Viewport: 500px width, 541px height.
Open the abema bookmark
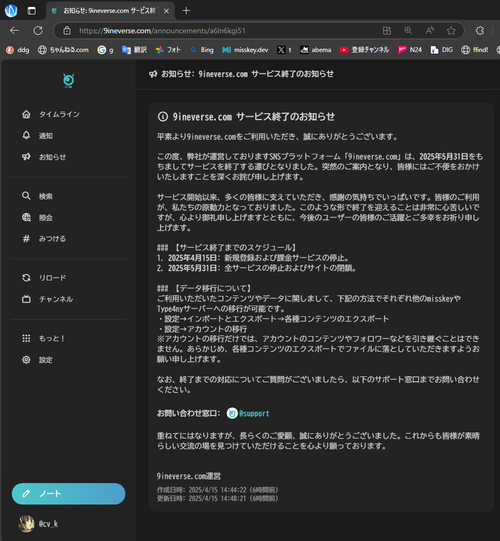point(315,50)
